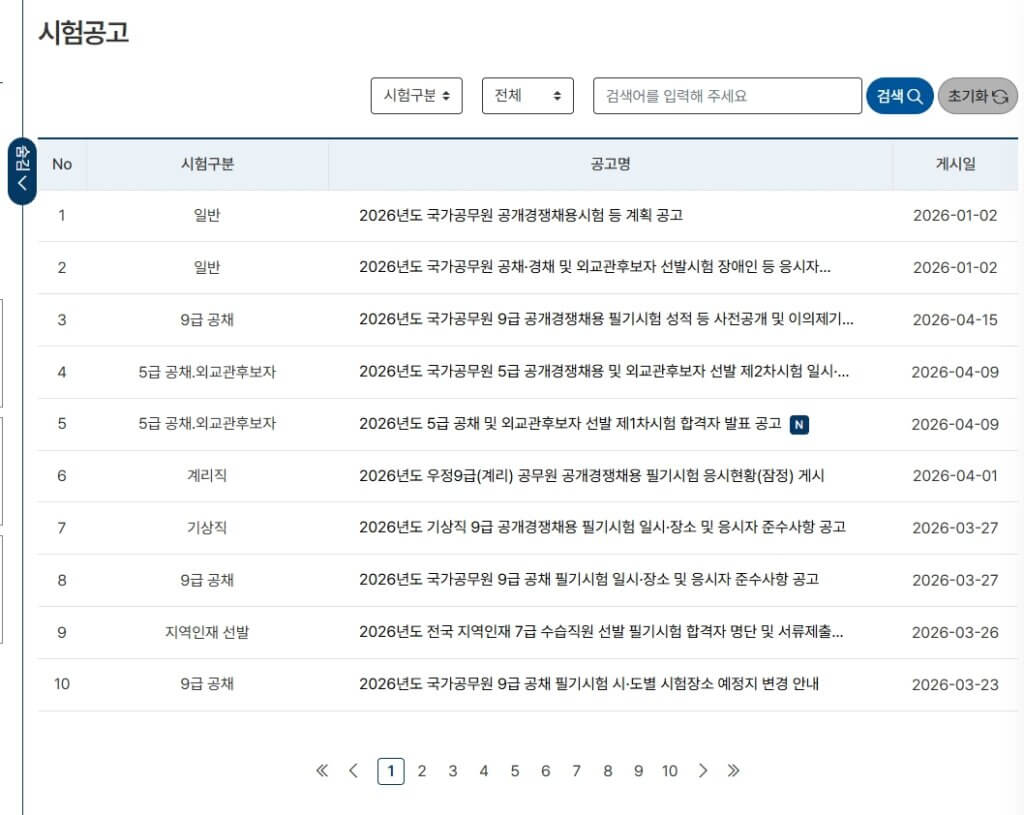This screenshot has height=815, width=1024.
Task: Jump to the first page with the « icon
Action: pyautogui.click(x=322, y=771)
